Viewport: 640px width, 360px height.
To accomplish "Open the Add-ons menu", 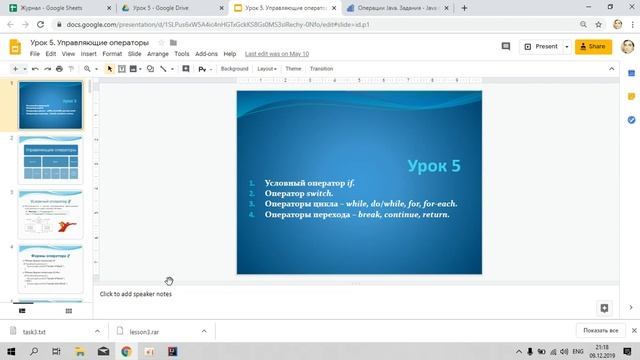I will pos(206,54).
